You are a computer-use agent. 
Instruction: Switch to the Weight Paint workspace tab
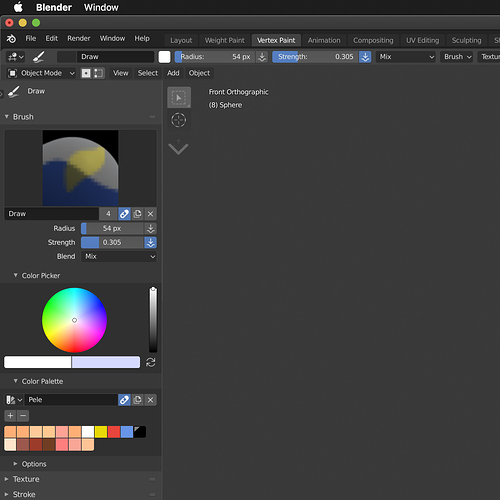click(x=224, y=40)
